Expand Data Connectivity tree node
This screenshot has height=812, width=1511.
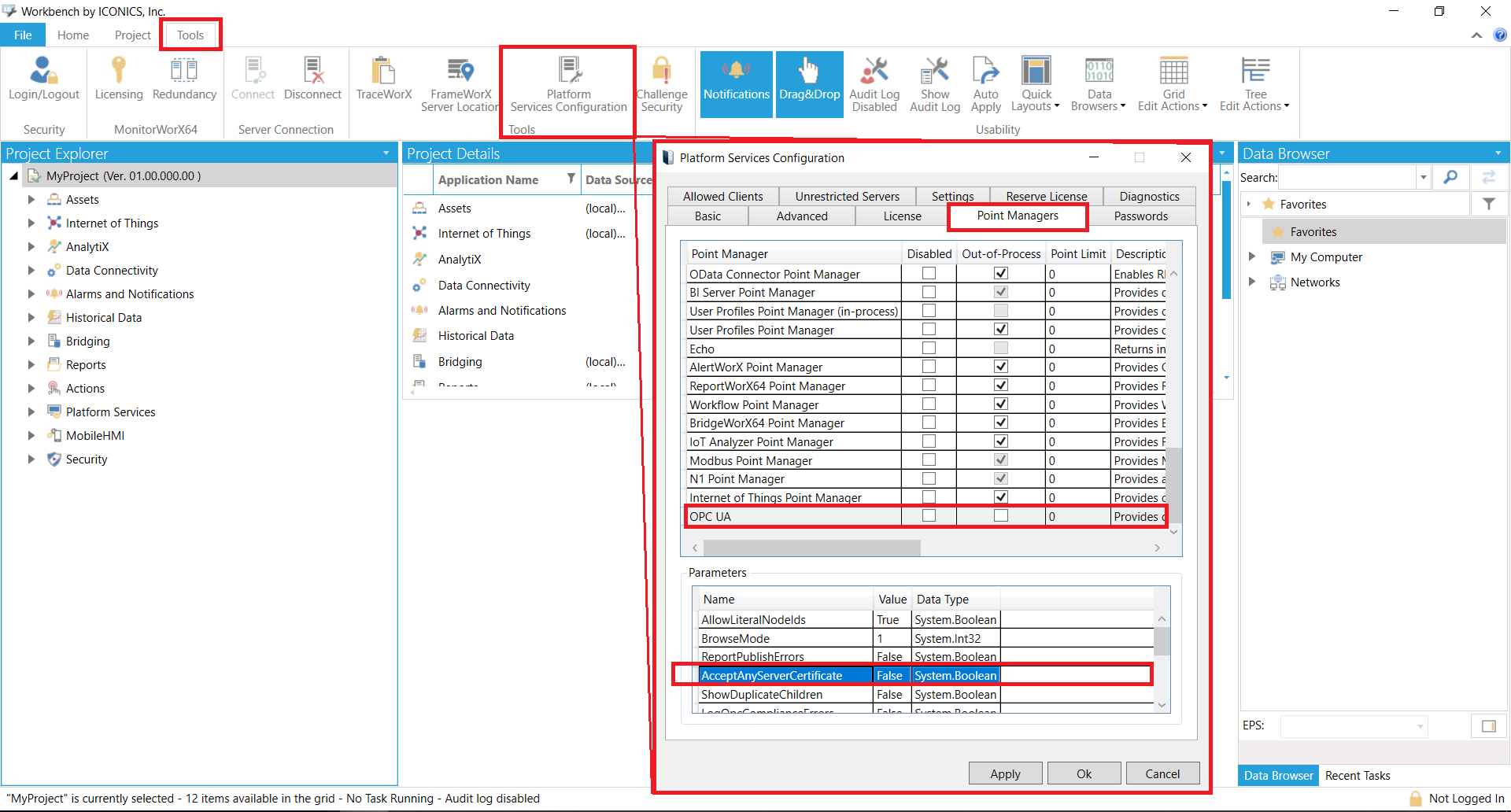click(x=31, y=271)
